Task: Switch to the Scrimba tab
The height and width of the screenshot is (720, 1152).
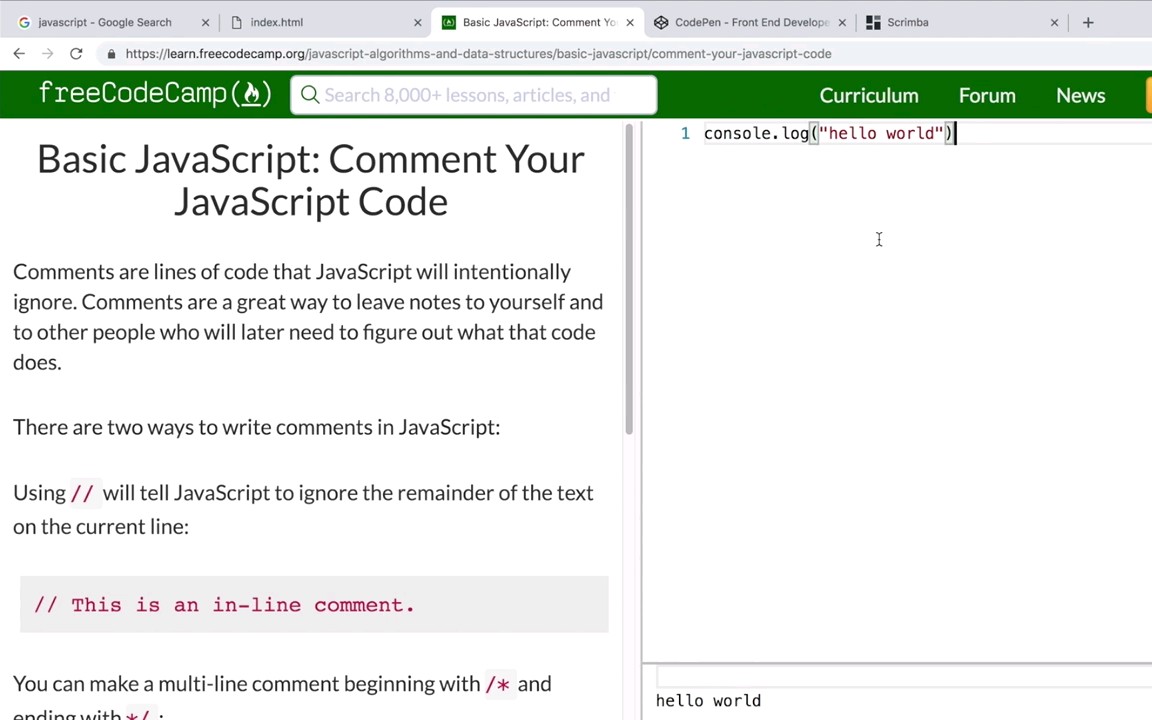Action: point(907,22)
